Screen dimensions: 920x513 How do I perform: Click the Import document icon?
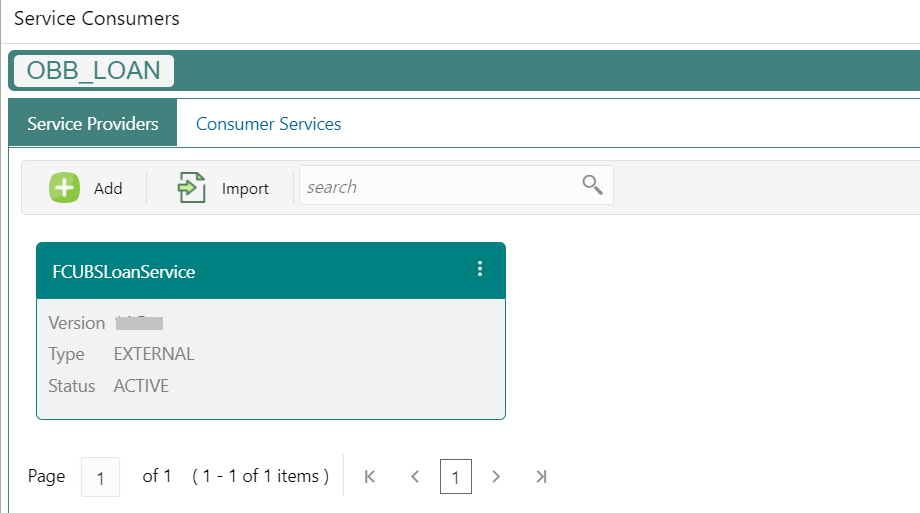(191, 187)
